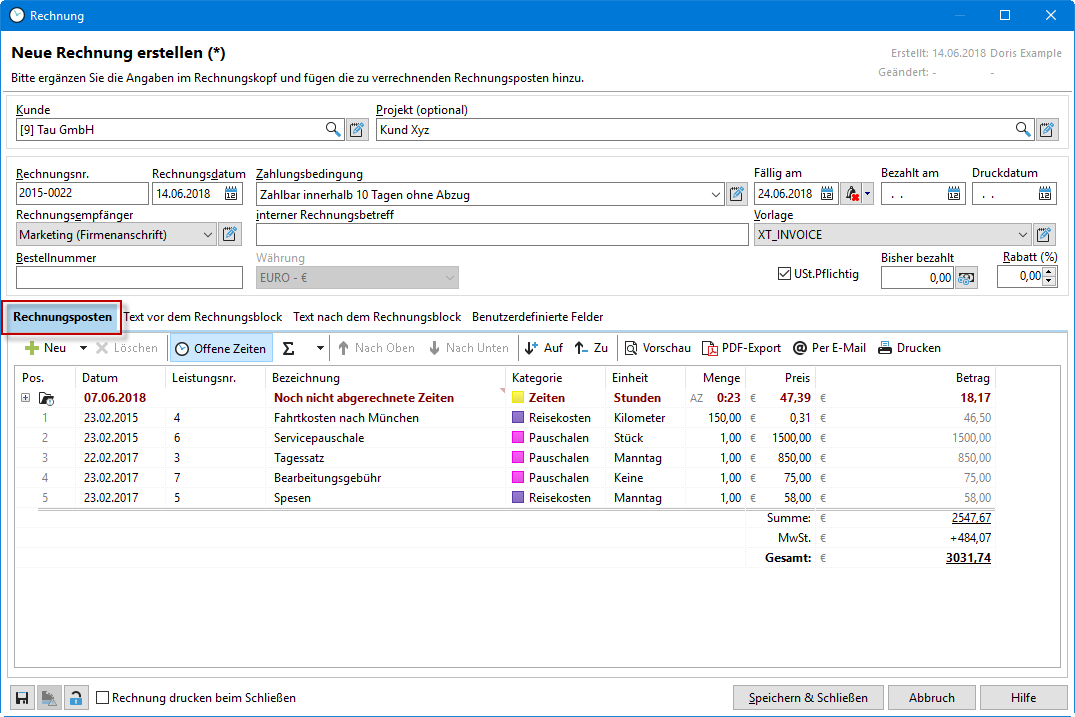Open the Vorlage XT_INVOICE dropdown

(1022, 235)
